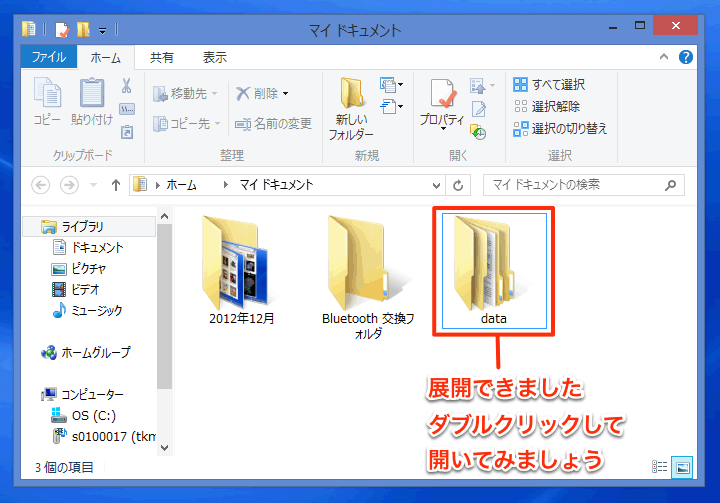Click the Paste shortcut icon
Screen dimensions: 720x503
[127, 132]
